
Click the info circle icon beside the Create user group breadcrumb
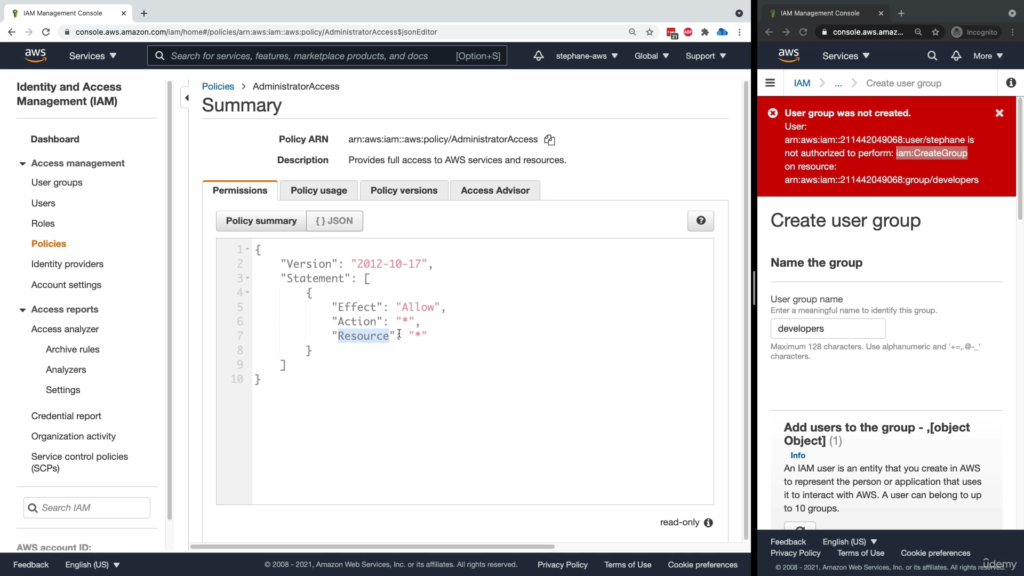1010,83
